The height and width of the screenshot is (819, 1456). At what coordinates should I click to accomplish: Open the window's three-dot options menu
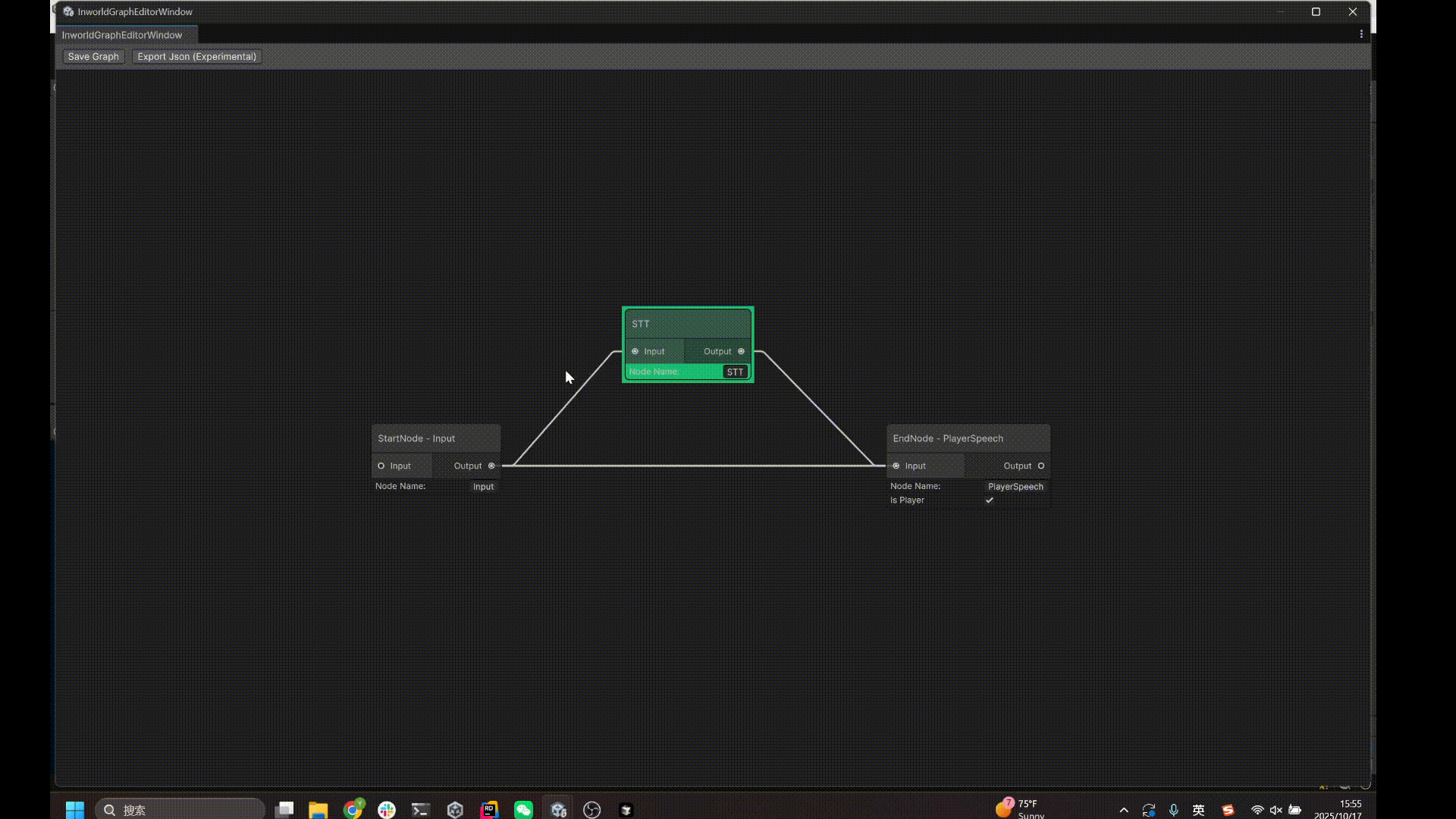[x=1361, y=34]
